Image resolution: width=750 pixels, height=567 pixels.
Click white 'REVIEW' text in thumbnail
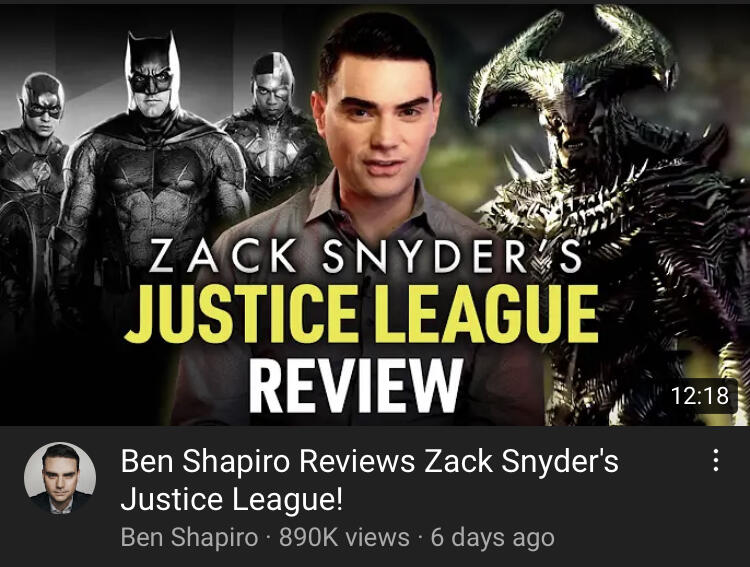(356, 386)
